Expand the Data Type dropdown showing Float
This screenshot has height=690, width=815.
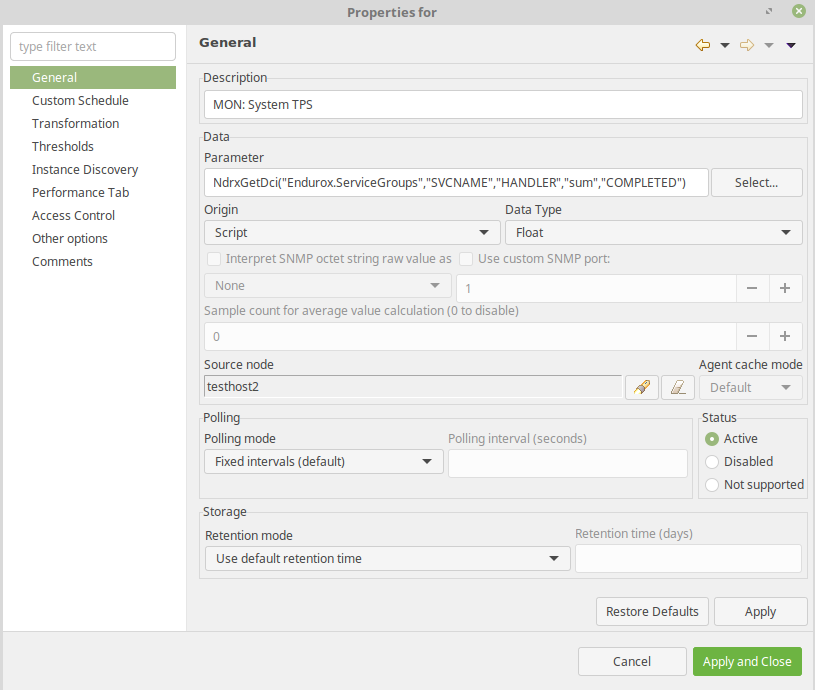point(653,232)
